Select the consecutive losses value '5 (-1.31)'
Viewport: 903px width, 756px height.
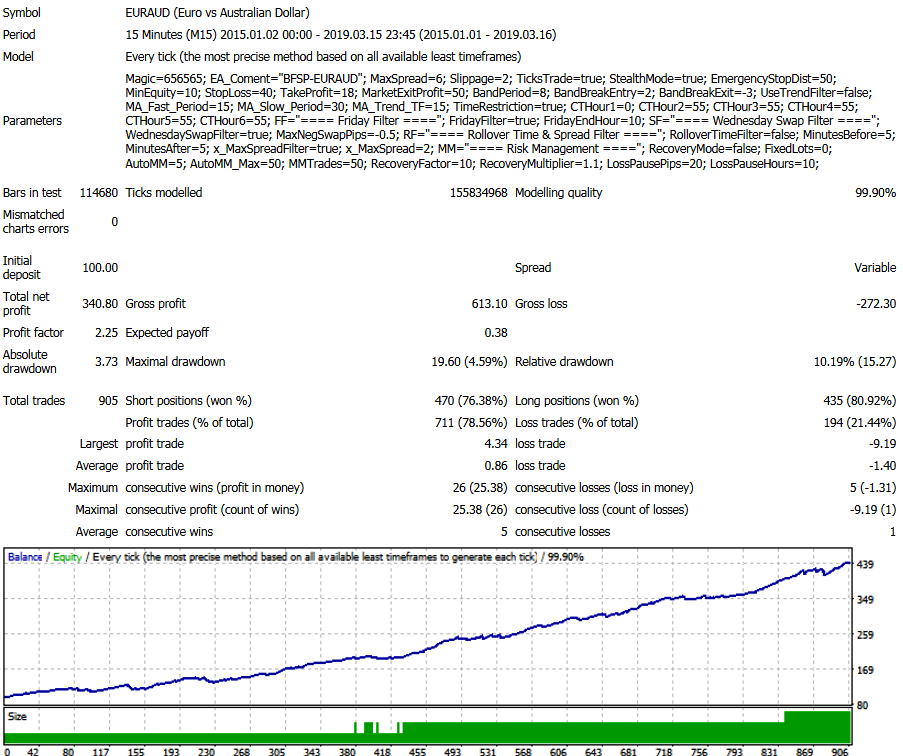click(873, 488)
